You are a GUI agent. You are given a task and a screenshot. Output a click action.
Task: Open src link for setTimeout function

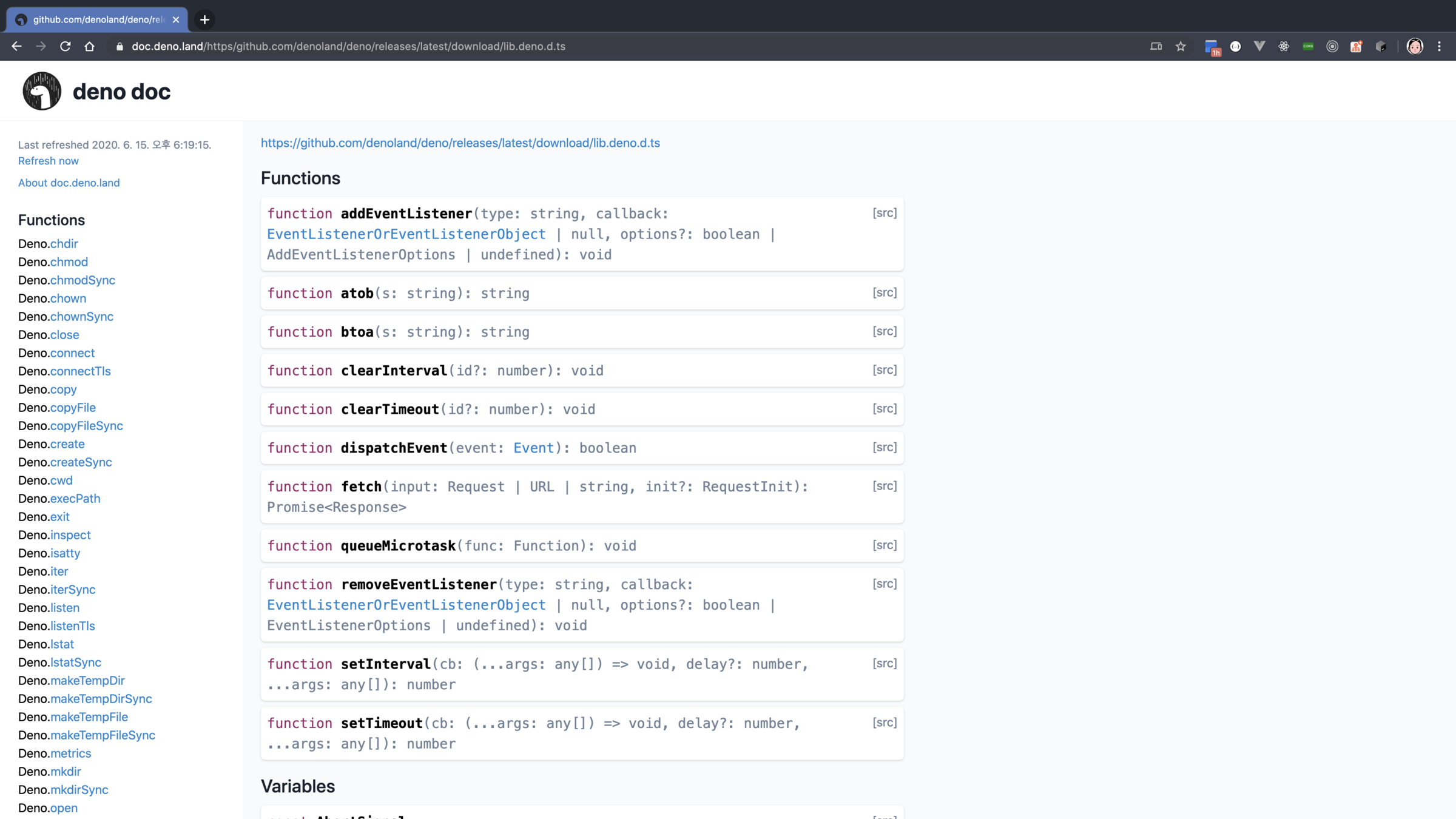[884, 723]
